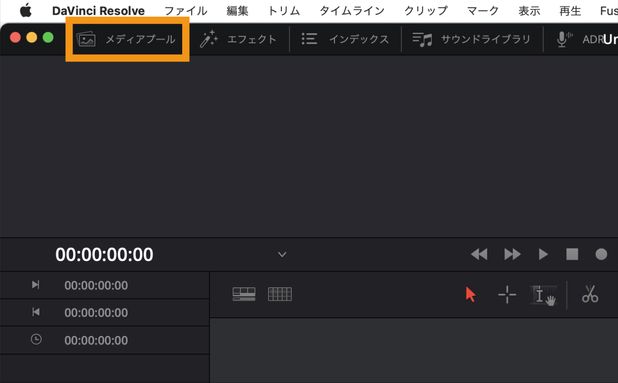
Task: Select the scissors razor tool
Action: [590, 294]
